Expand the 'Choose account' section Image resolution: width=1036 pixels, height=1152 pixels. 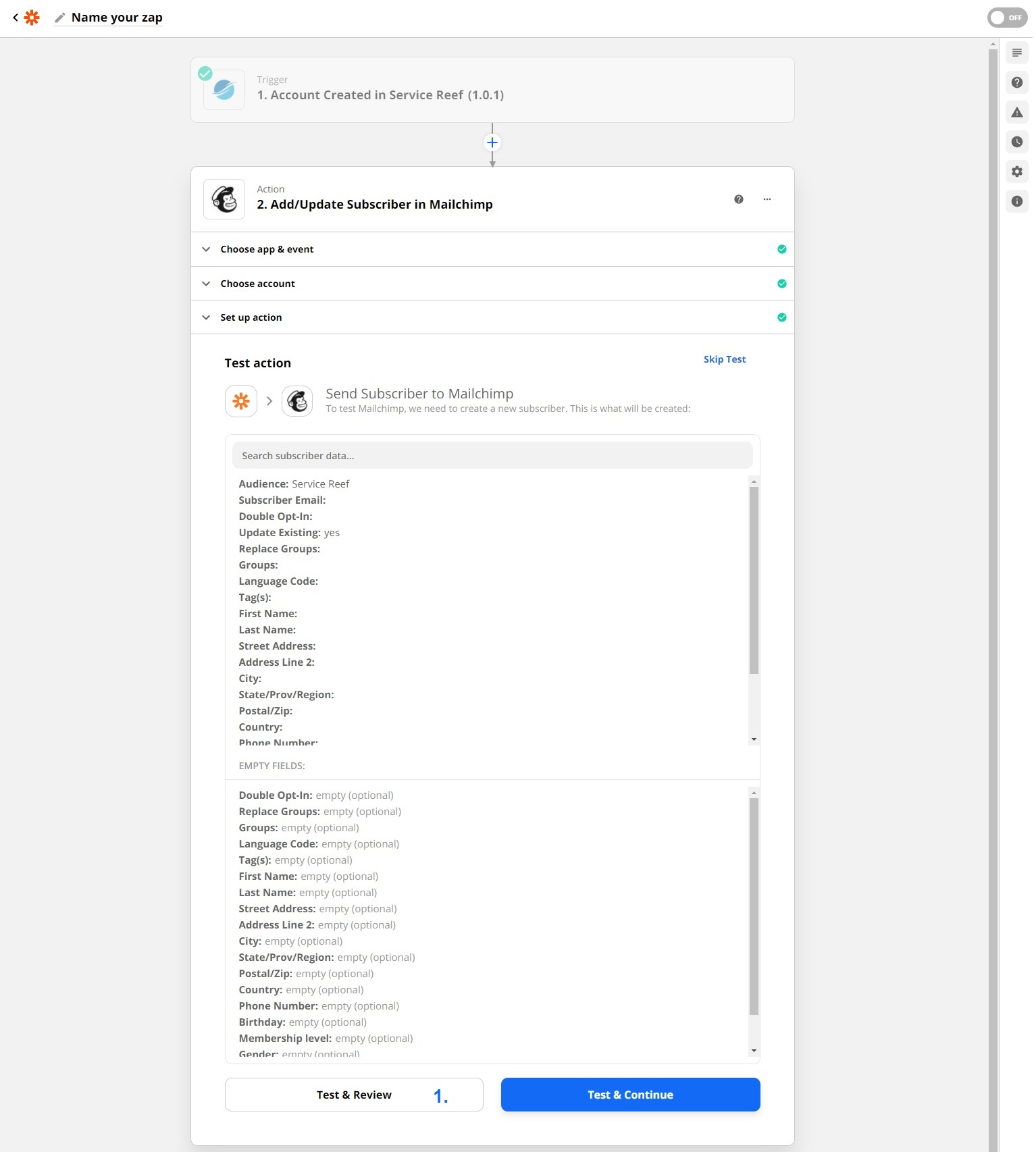tap(492, 284)
